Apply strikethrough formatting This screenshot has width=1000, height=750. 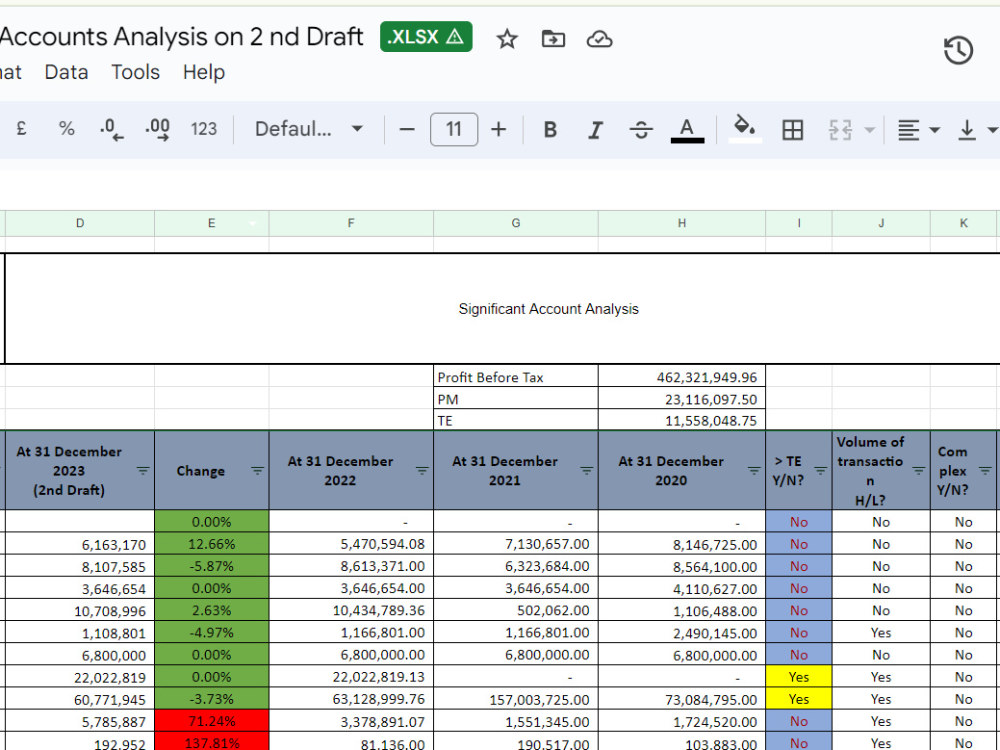click(x=641, y=129)
